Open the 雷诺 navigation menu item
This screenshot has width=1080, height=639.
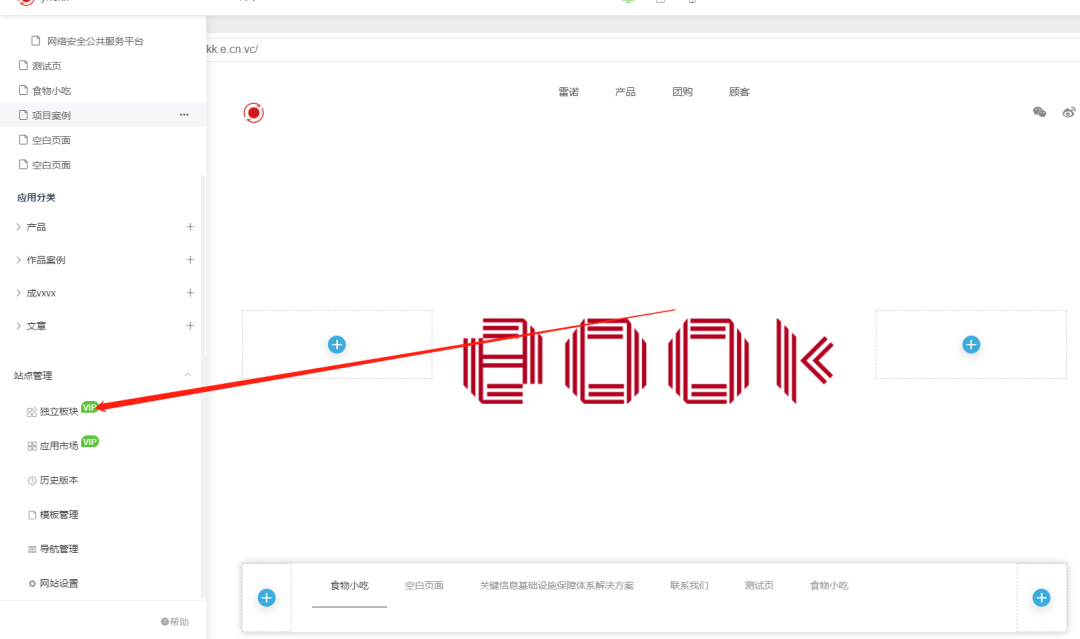568,92
